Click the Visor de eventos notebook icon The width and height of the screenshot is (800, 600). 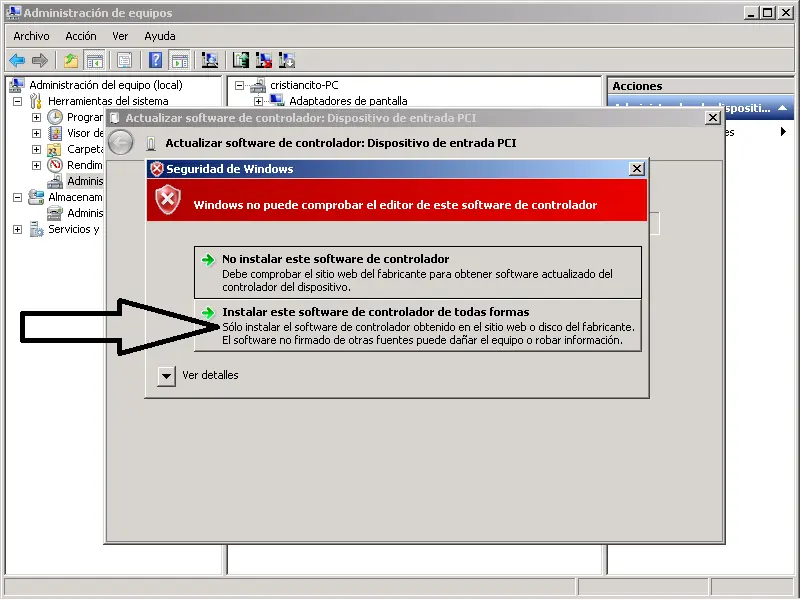[x=55, y=133]
